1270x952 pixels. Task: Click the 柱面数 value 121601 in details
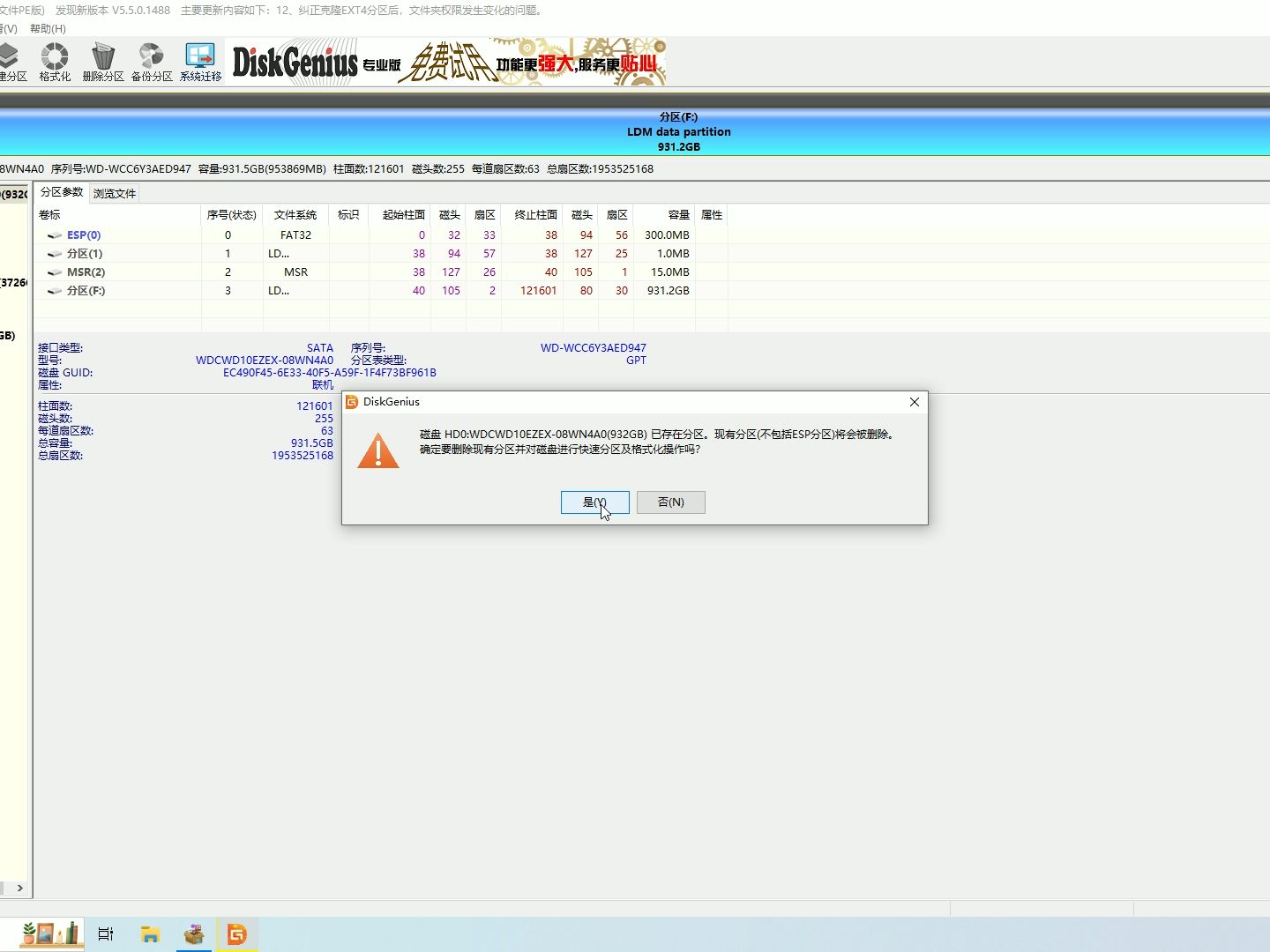coord(315,406)
